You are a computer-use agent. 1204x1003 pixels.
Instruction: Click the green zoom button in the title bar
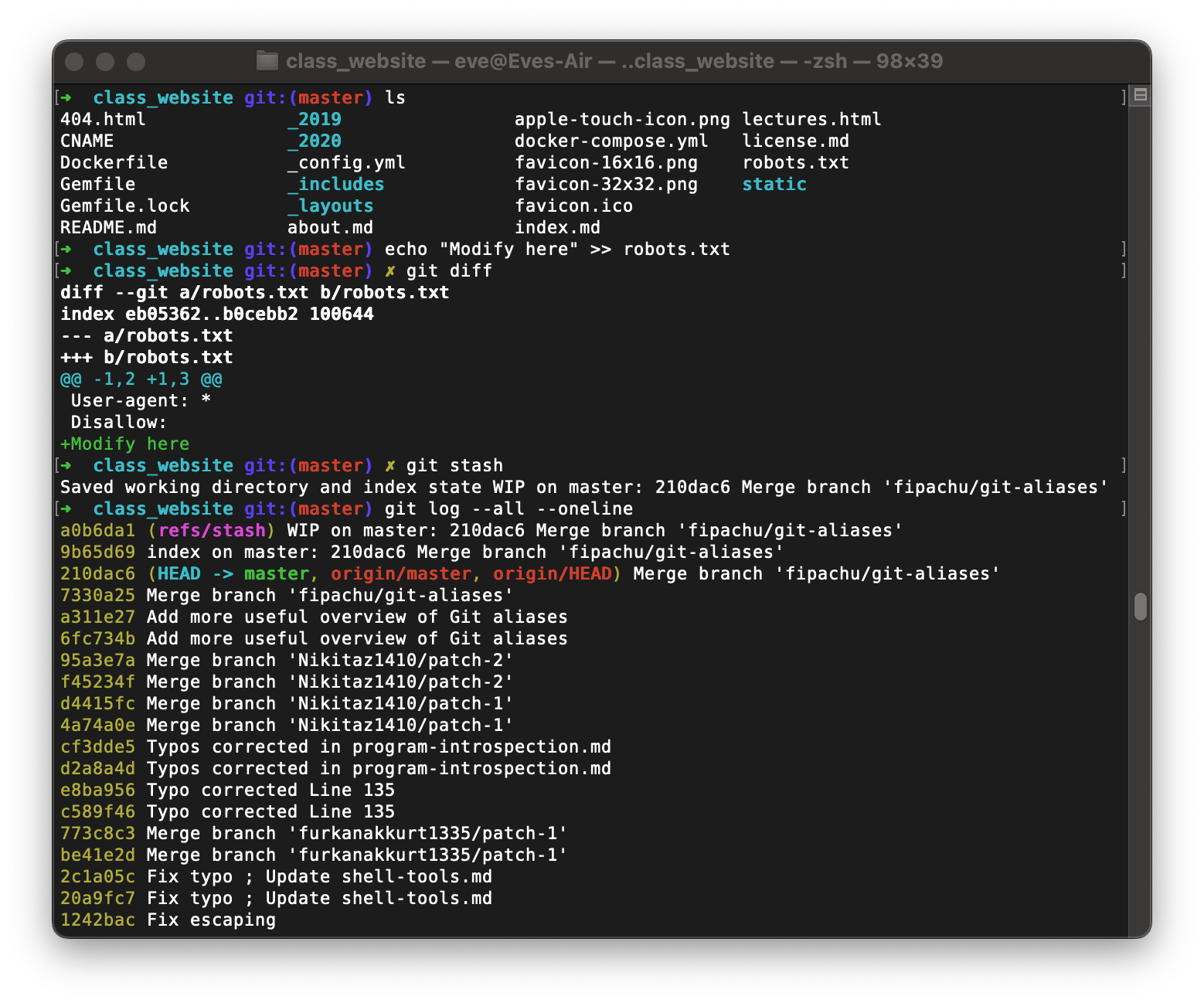point(136,61)
